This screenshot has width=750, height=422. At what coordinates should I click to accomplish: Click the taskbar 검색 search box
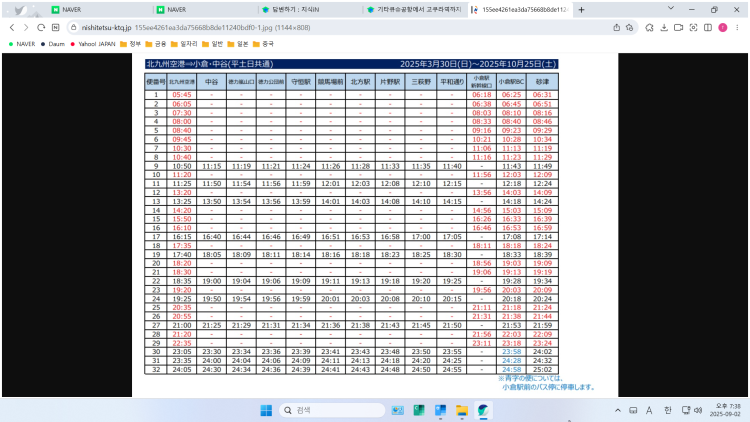pyautogui.click(x=332, y=410)
